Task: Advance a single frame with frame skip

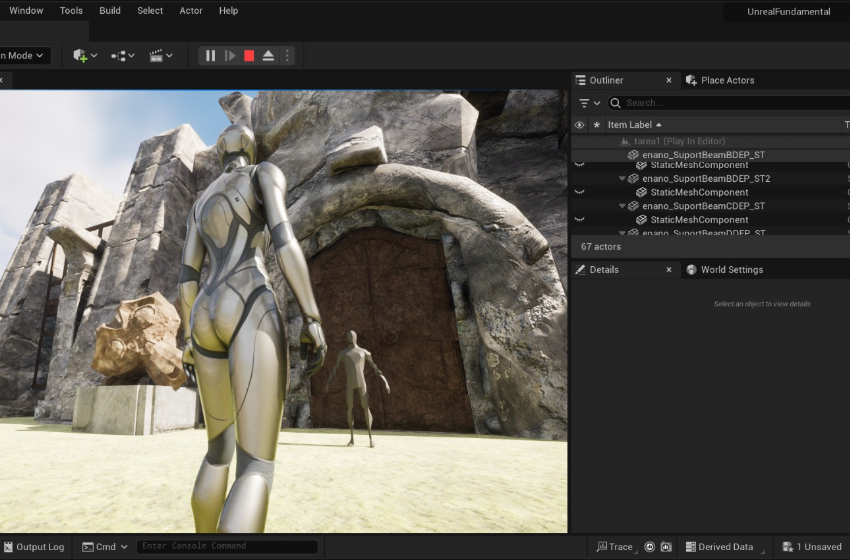Action: pyautogui.click(x=230, y=55)
